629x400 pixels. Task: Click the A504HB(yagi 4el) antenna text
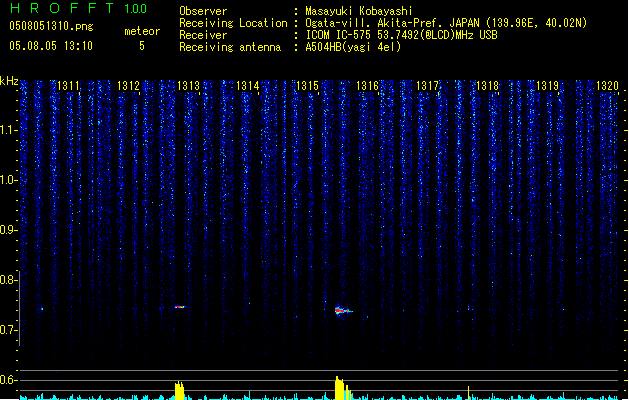click(x=353, y=47)
